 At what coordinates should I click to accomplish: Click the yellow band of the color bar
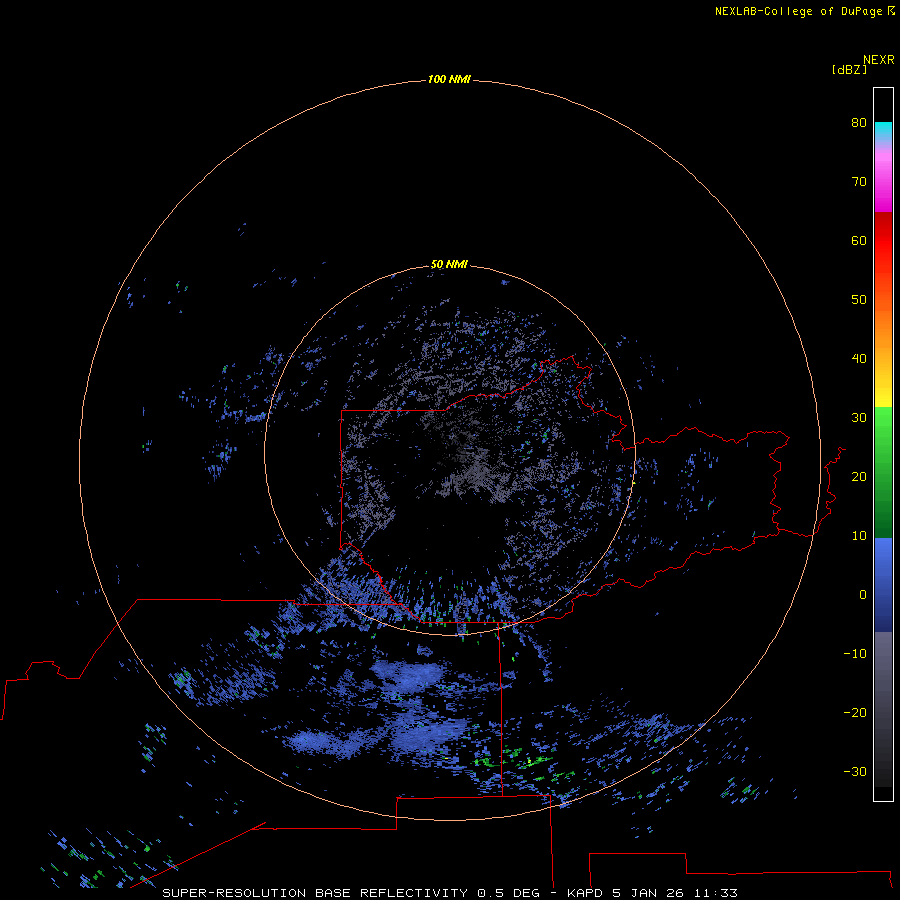pos(883,397)
